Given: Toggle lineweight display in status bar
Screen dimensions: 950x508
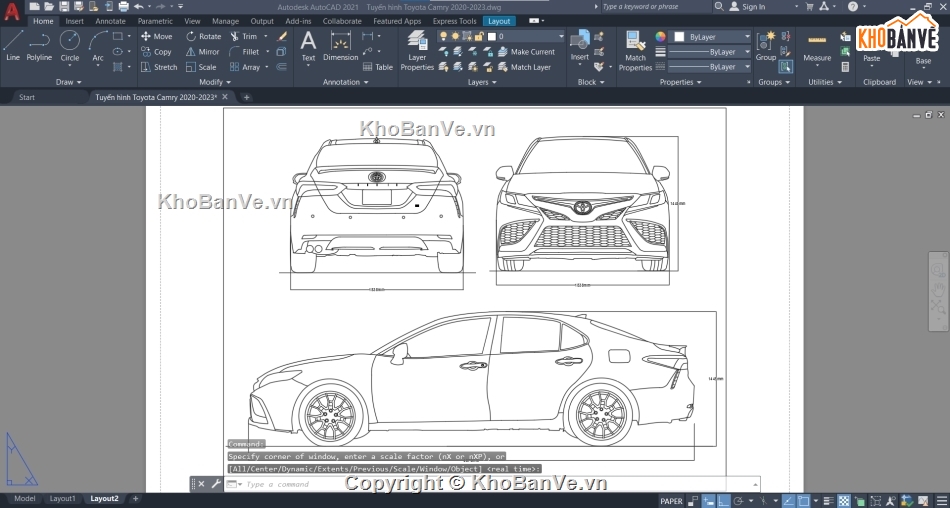Looking at the screenshot, I should 828,501.
